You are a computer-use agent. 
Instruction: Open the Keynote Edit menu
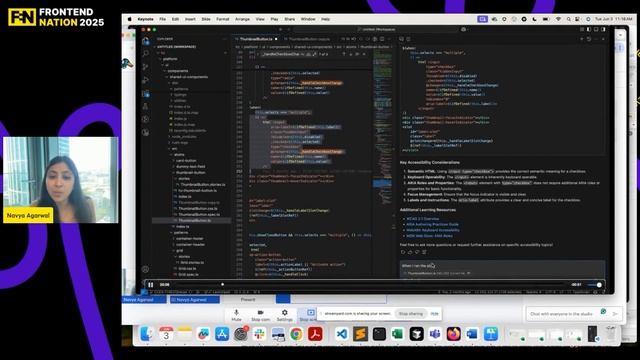coord(176,19)
